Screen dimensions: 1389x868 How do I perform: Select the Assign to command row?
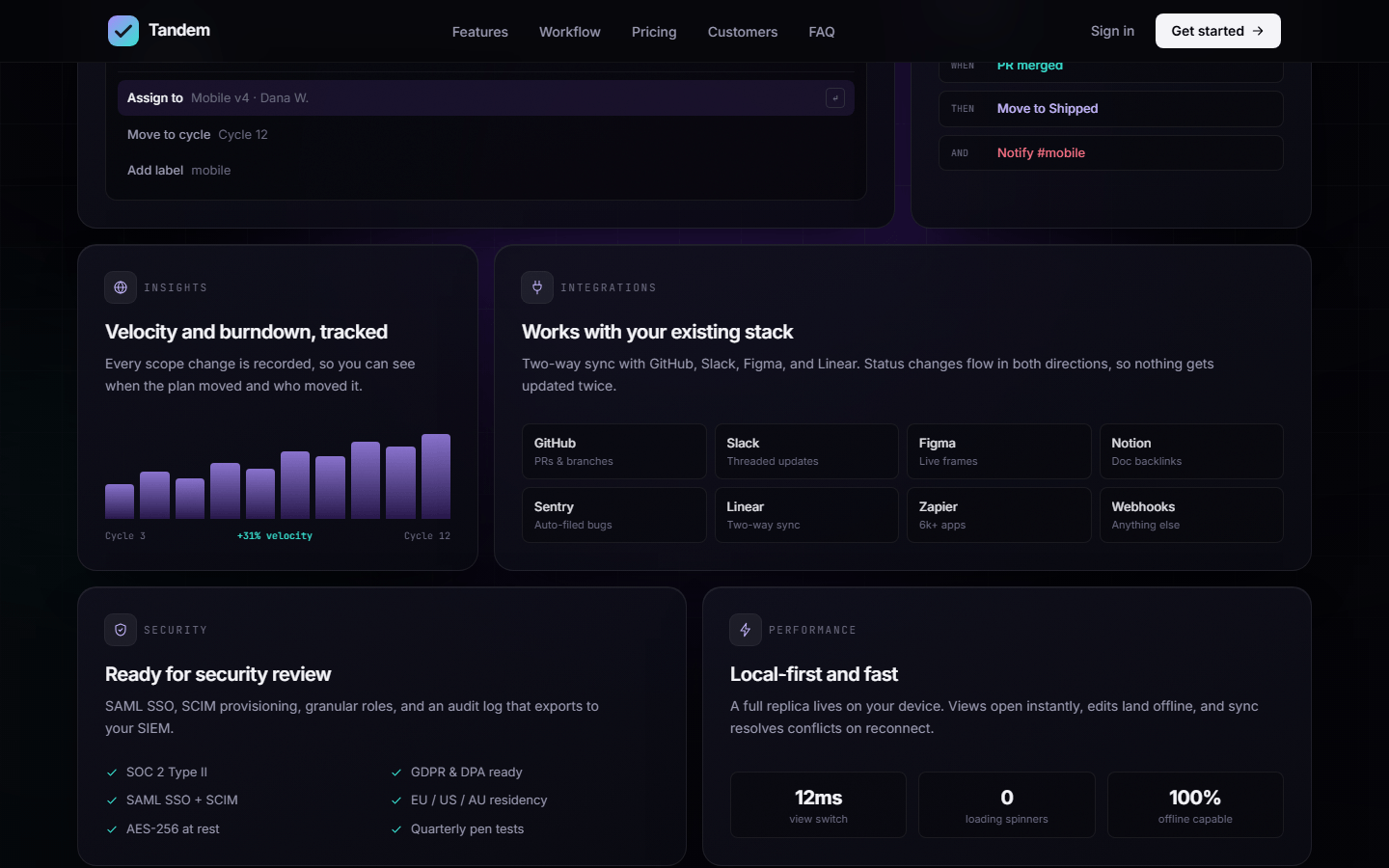pos(486,97)
